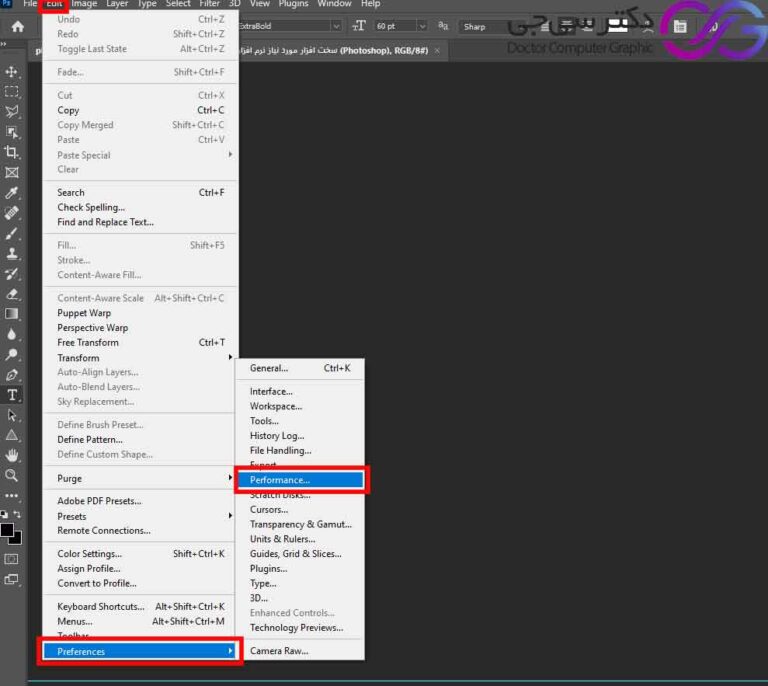The height and width of the screenshot is (686, 768).
Task: Expand the Purge submenu
Action: [x=138, y=478]
